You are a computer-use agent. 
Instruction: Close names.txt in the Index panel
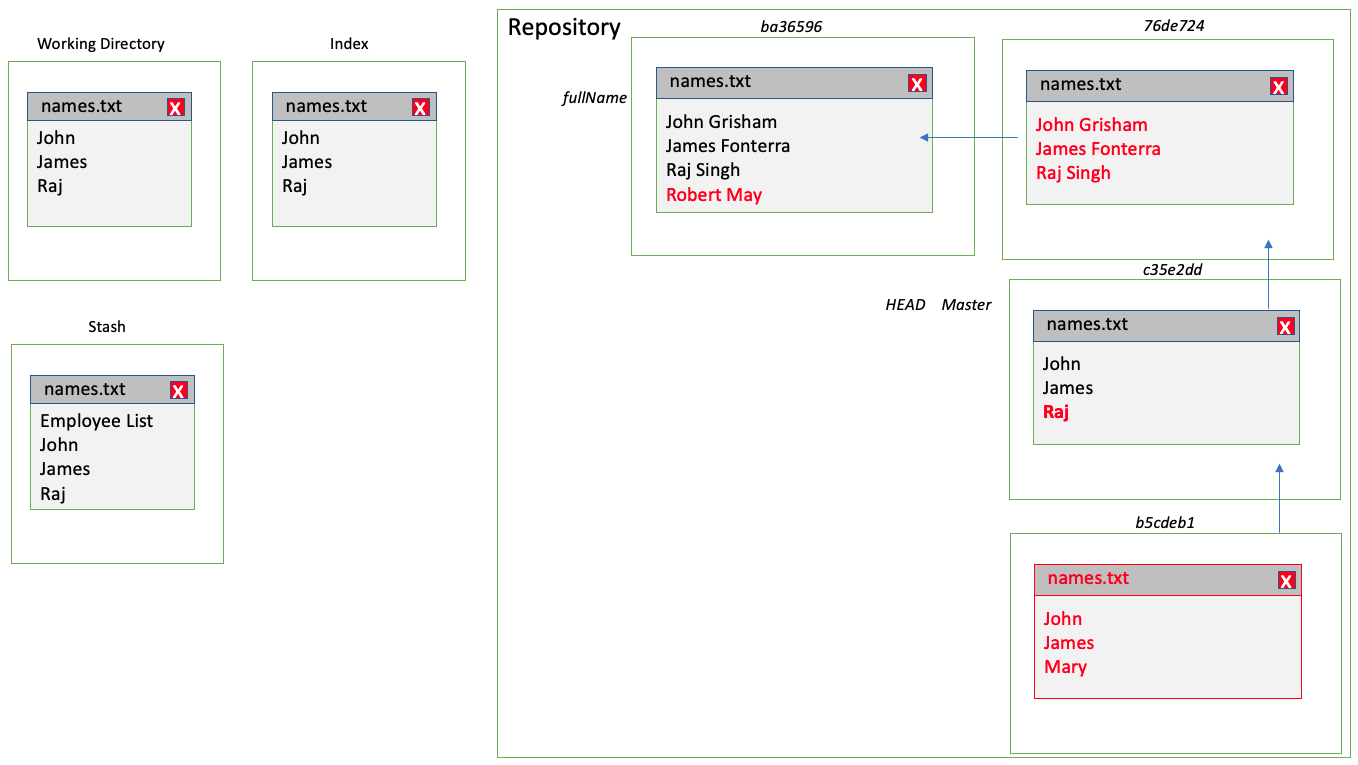tap(420, 106)
